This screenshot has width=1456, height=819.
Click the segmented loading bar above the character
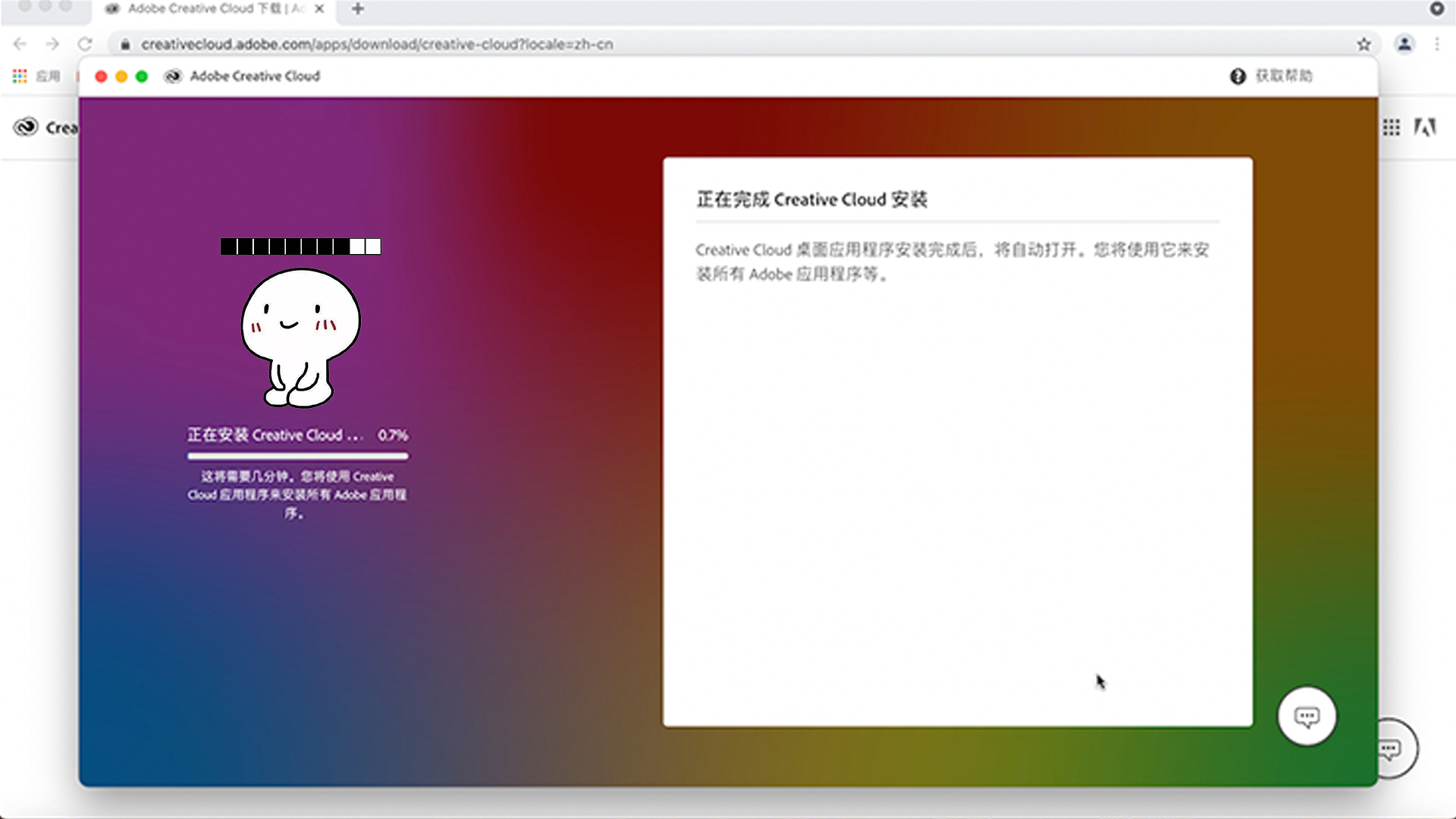coord(301,246)
